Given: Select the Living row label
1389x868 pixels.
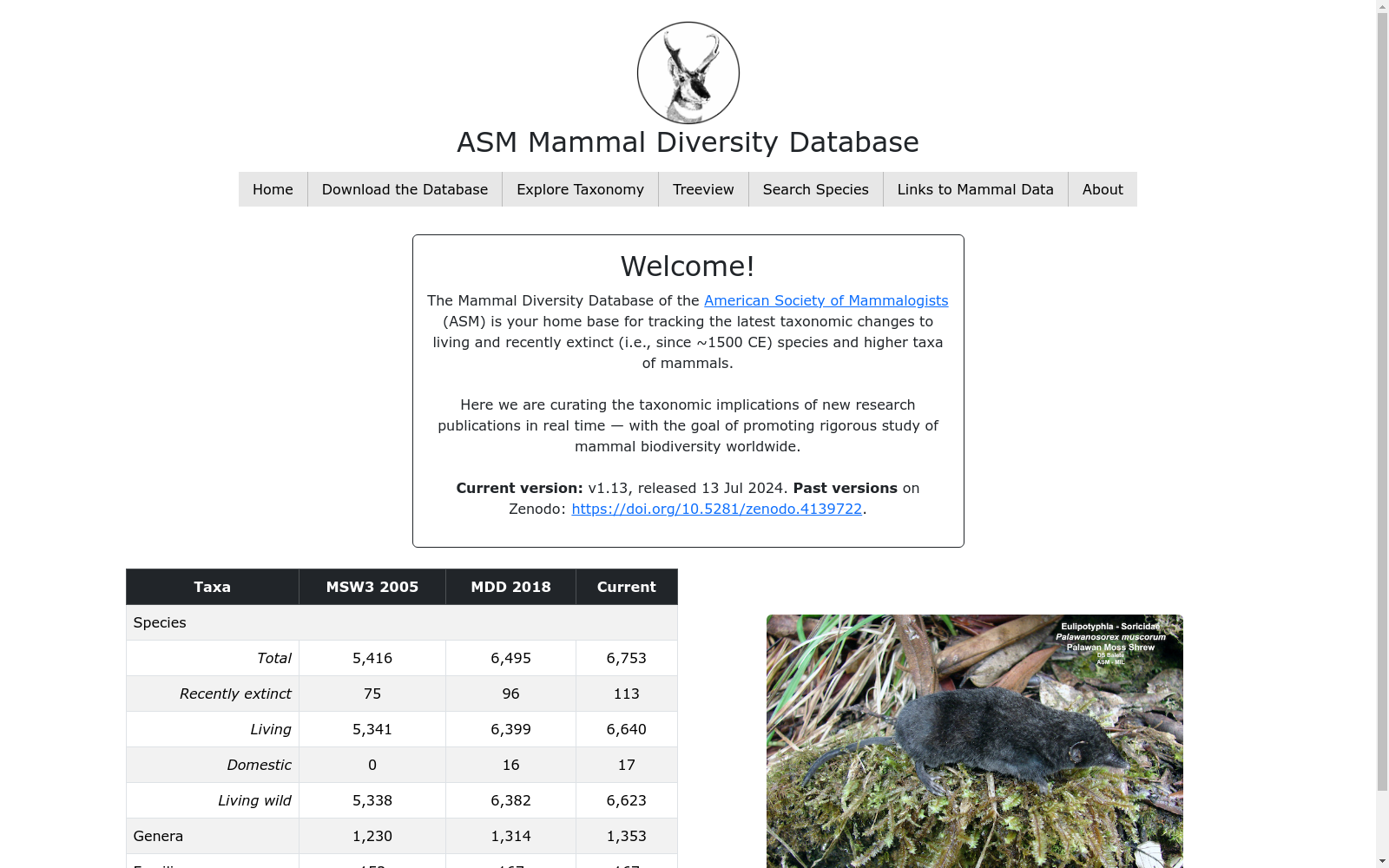Looking at the screenshot, I should 271,729.
